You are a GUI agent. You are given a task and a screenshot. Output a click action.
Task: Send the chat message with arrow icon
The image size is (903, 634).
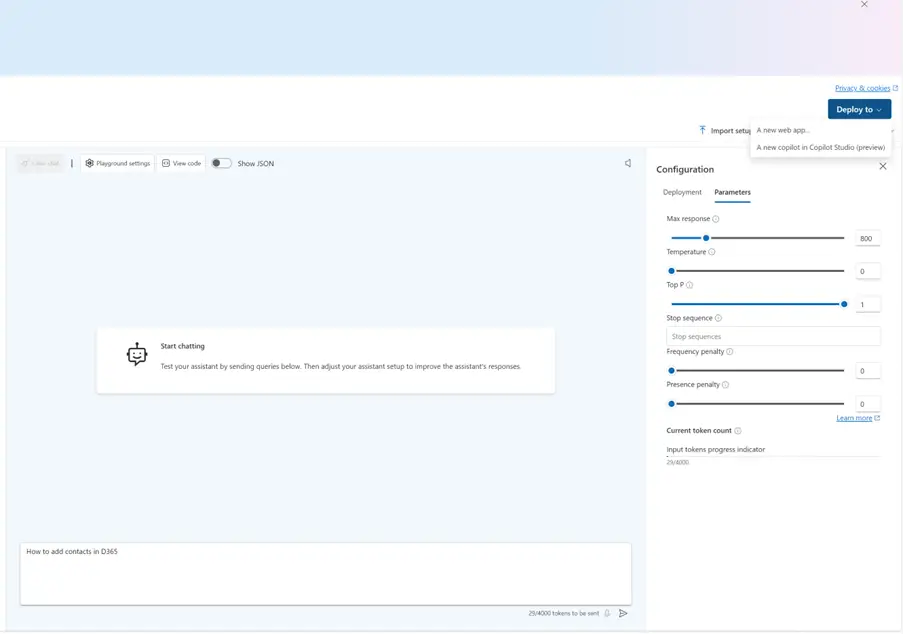pos(623,613)
